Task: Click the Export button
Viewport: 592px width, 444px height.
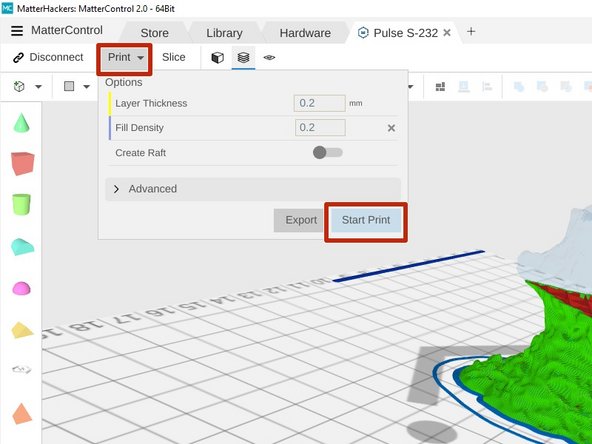Action: (x=298, y=220)
